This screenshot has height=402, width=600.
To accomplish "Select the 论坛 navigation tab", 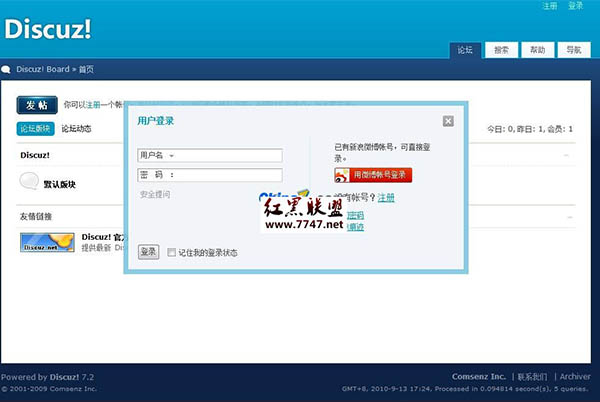I will click(x=465, y=50).
